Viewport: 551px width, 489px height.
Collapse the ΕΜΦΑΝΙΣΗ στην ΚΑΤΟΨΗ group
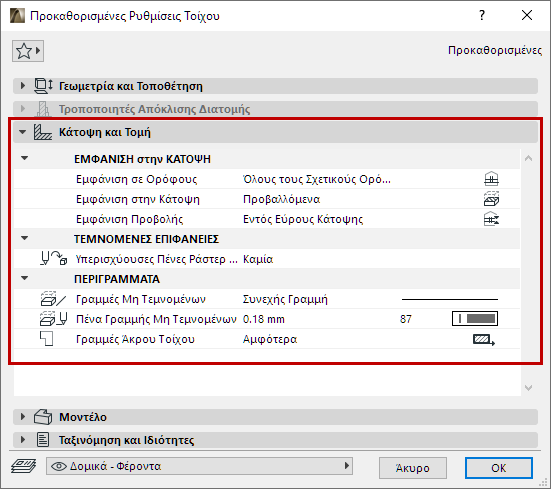pos(24,158)
